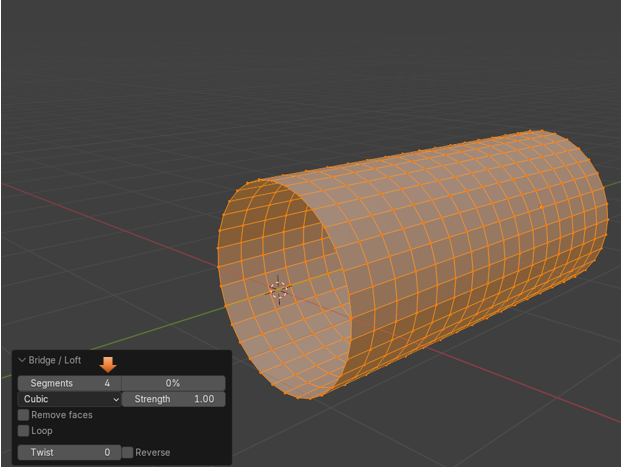Click the Twist value field
Viewport: 621px width, 467px height.
pos(69,452)
